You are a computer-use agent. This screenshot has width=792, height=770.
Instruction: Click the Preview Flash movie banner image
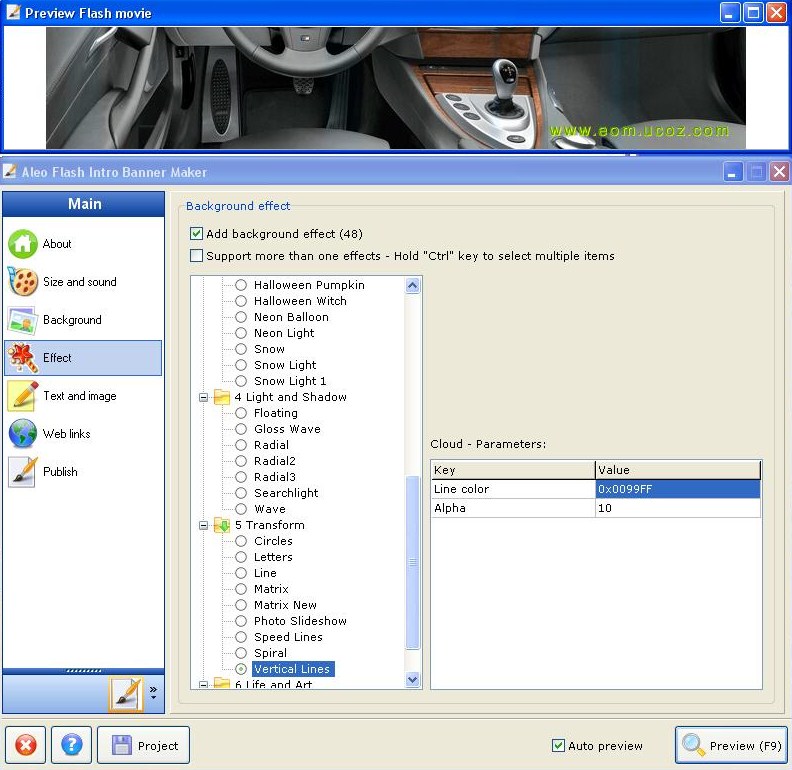[395, 87]
